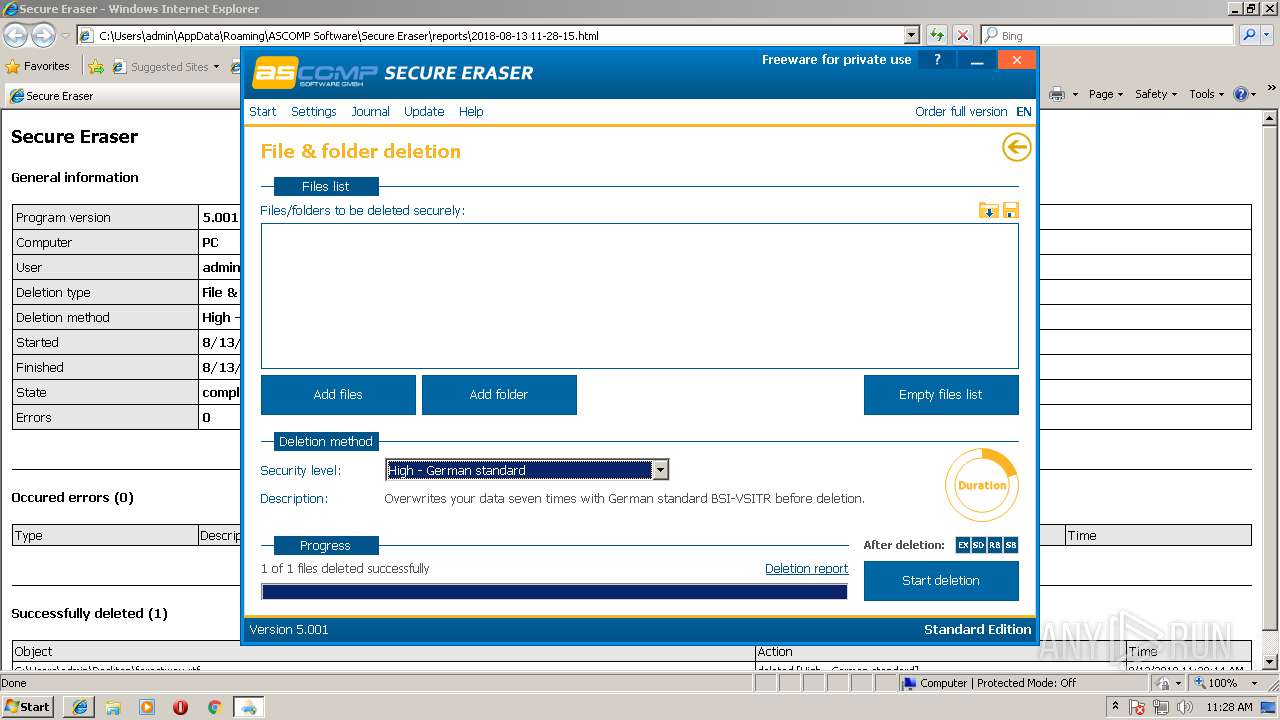Image resolution: width=1280 pixels, height=720 pixels.
Task: Expand the address bar history dropdown
Action: (x=911, y=35)
